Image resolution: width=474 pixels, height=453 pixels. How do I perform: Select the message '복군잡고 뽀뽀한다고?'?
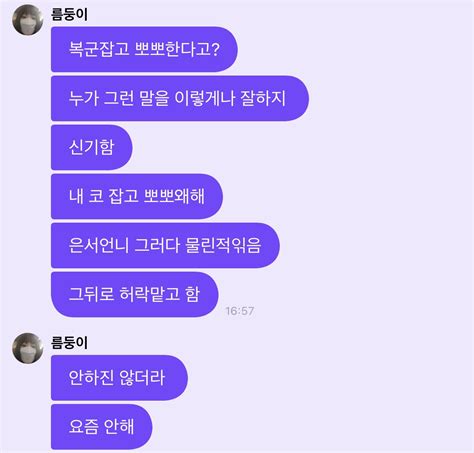[144, 49]
